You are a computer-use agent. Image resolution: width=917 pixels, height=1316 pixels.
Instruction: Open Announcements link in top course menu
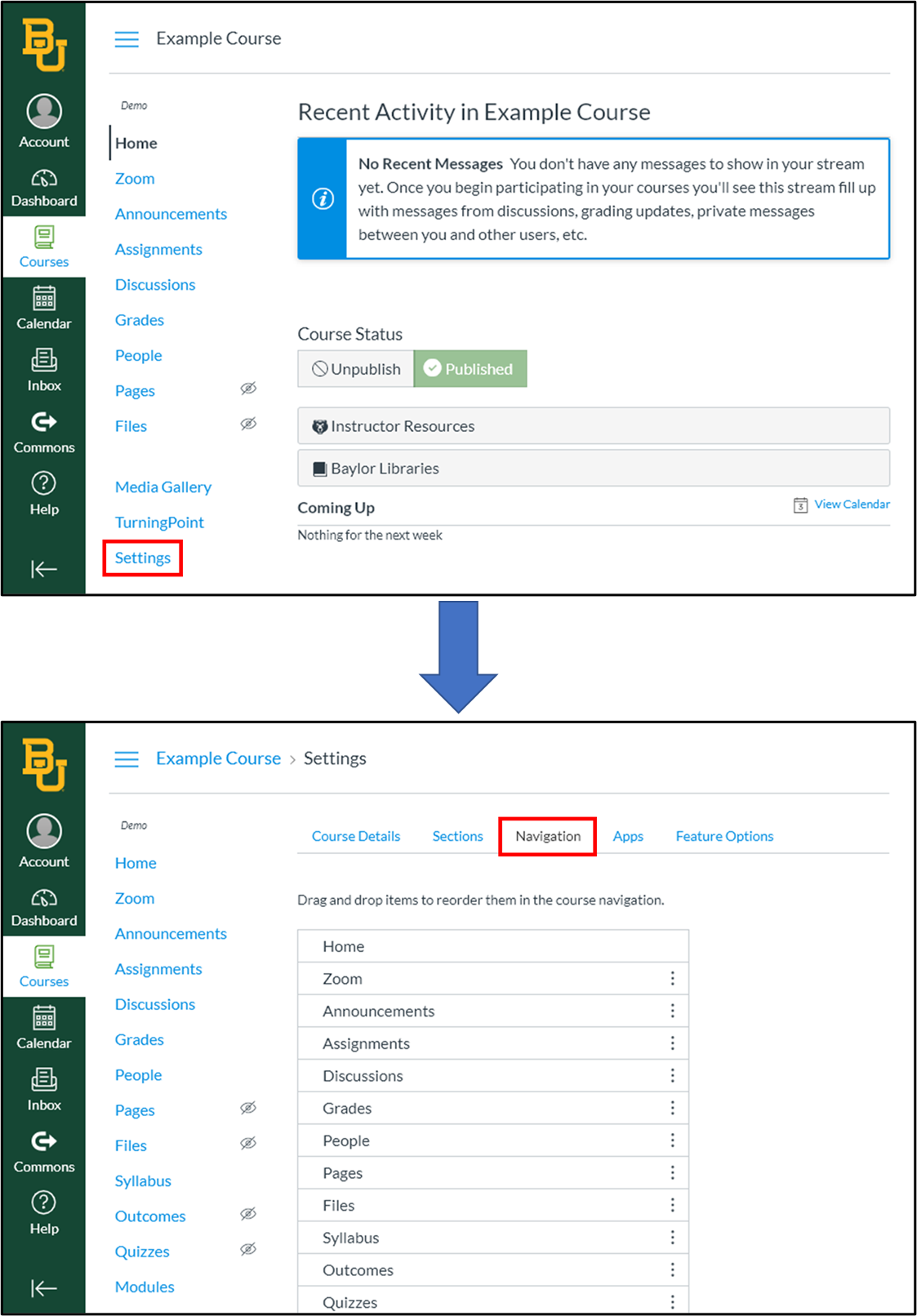171,214
